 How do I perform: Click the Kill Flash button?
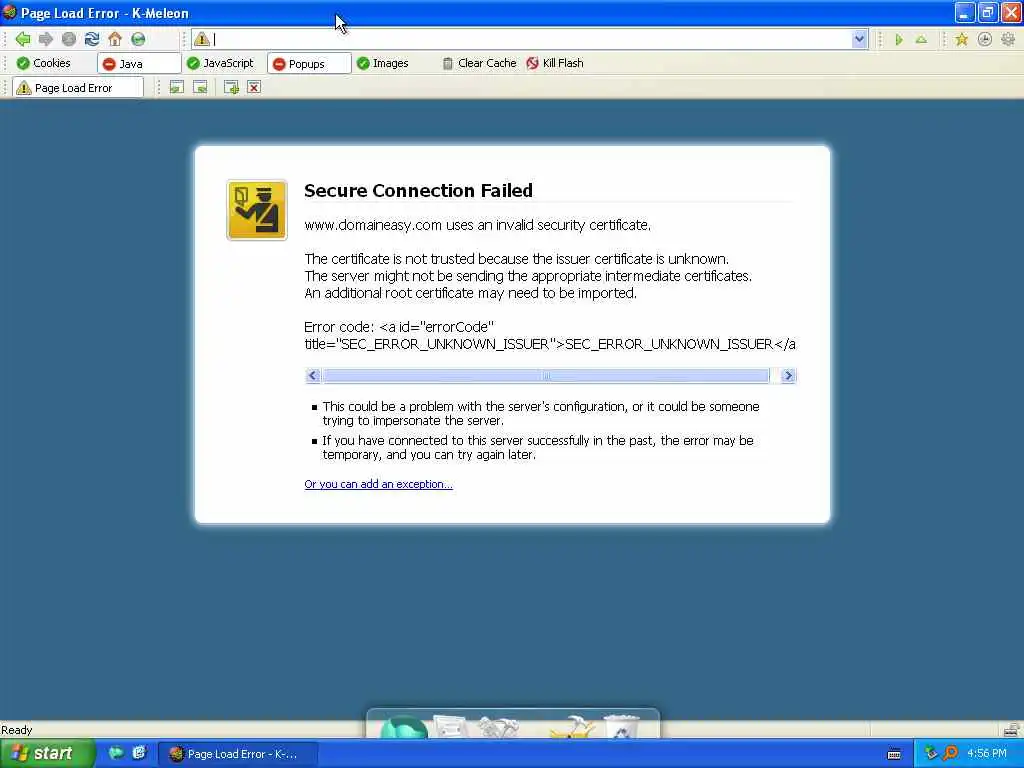[555, 63]
